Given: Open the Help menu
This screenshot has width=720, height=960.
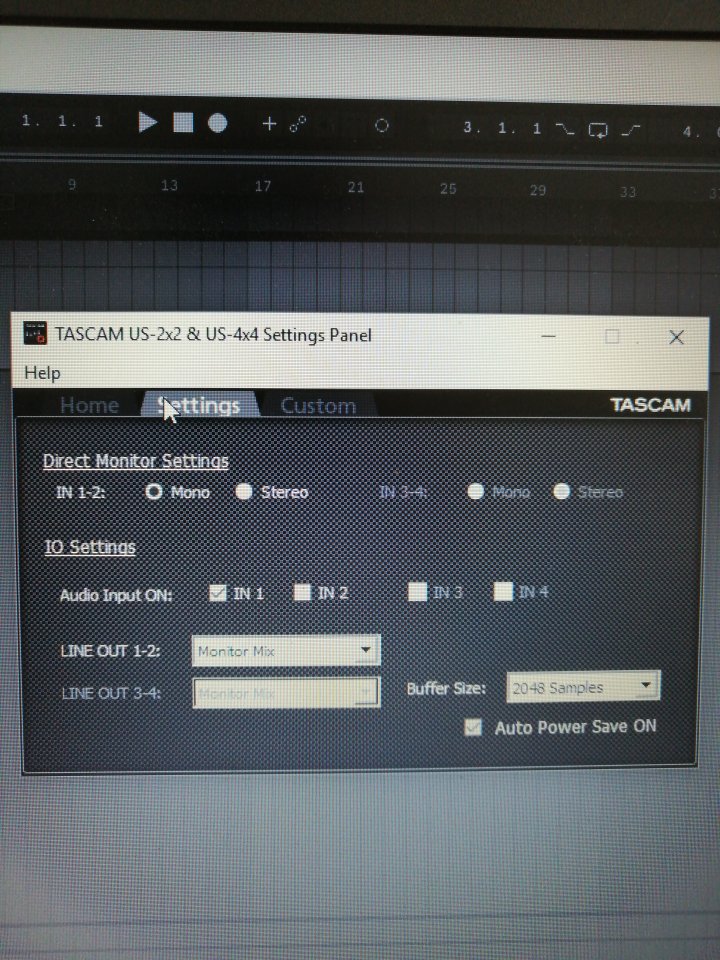Looking at the screenshot, I should (x=42, y=372).
